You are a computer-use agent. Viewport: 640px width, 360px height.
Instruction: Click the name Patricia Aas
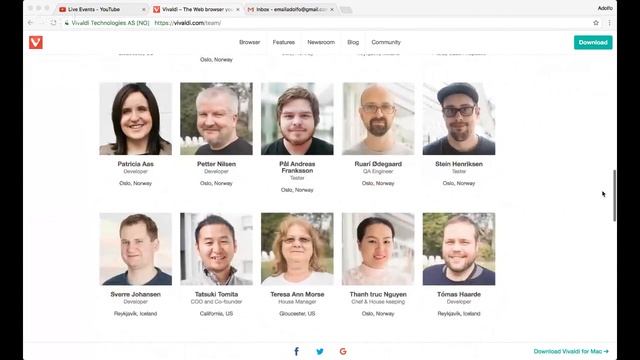pos(136,164)
